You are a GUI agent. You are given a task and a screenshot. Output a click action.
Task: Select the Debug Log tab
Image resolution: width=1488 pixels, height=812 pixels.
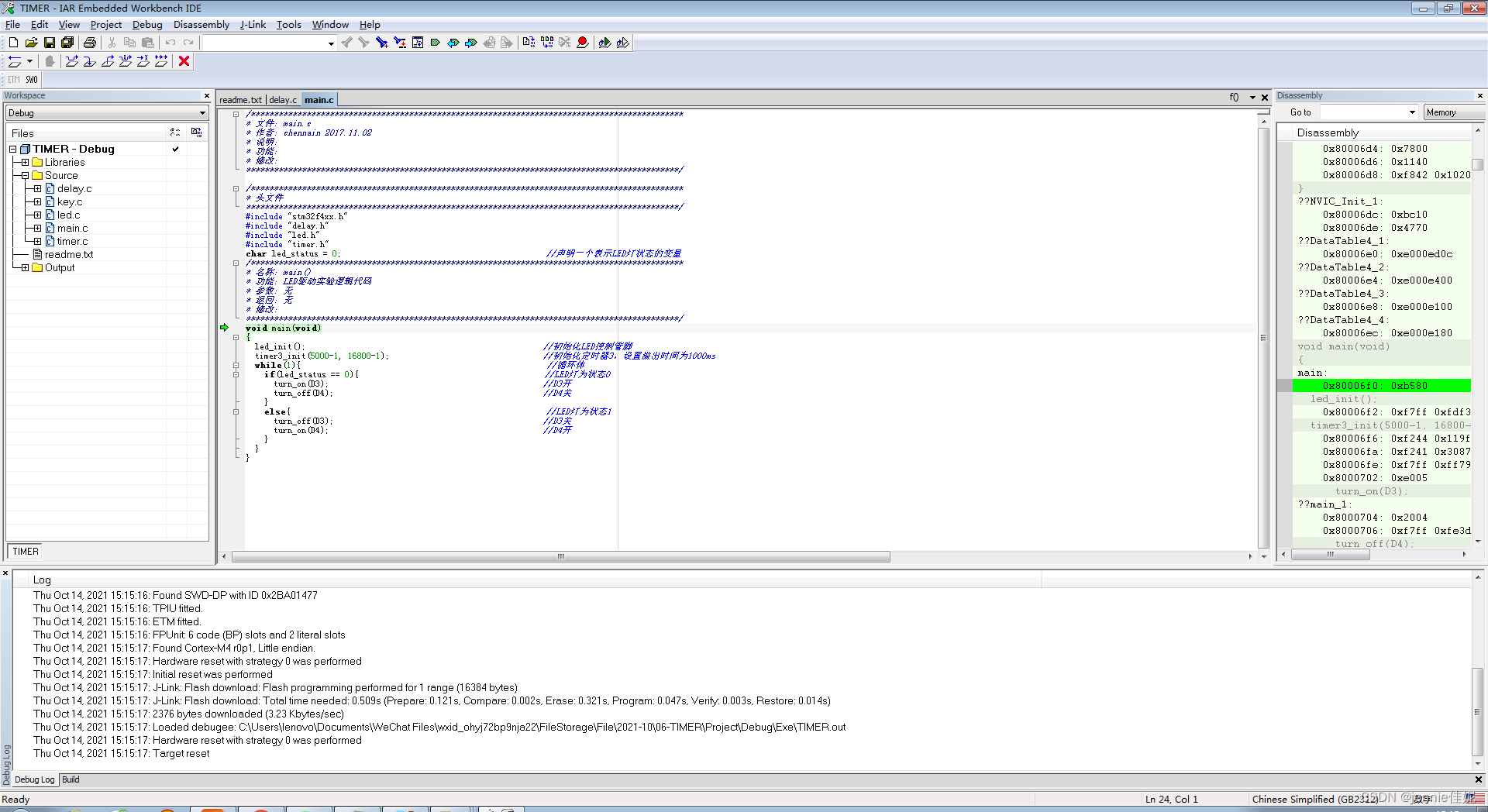tap(35, 779)
